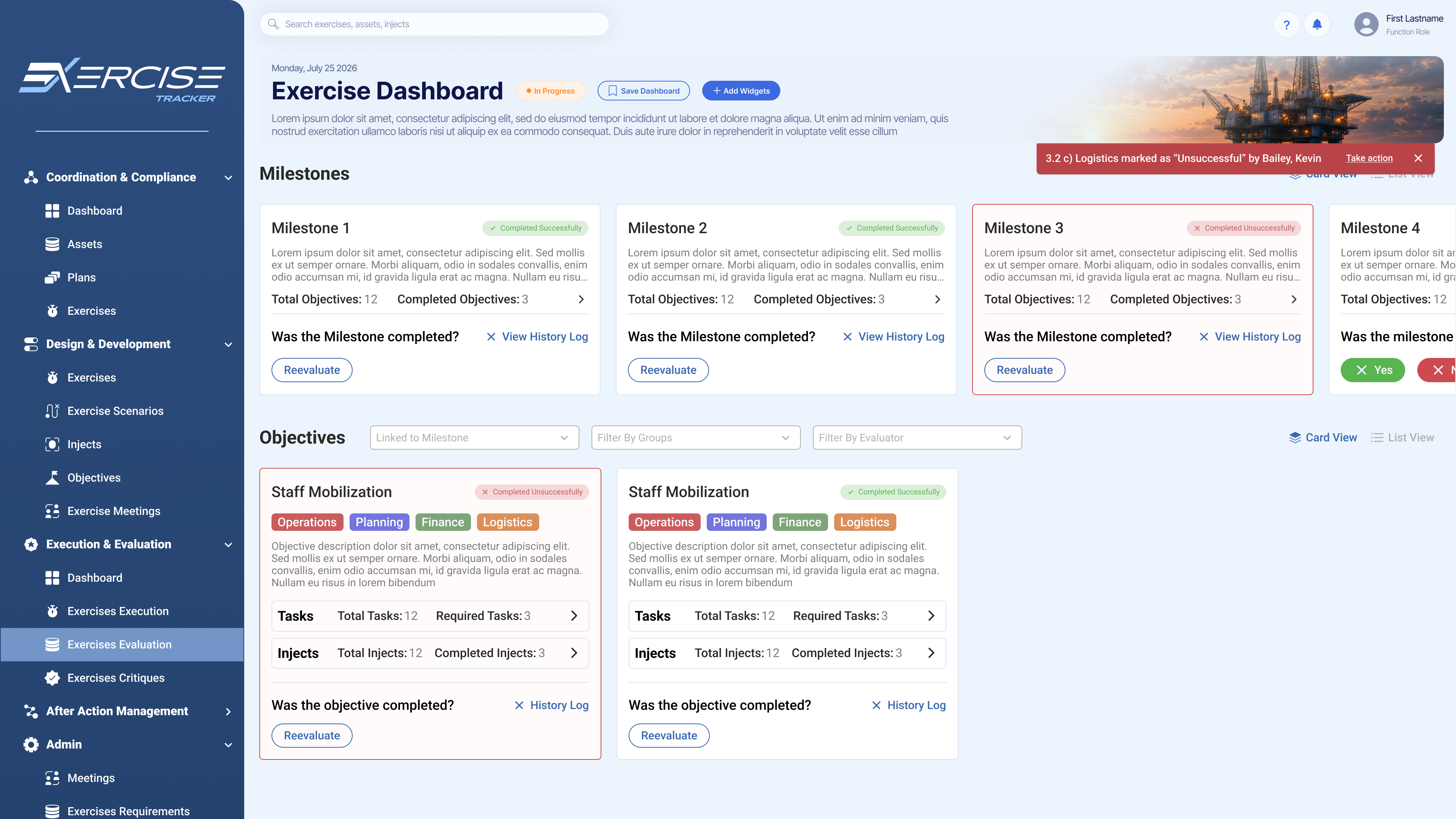Open Linked to Milestone dropdown

pos(474,438)
